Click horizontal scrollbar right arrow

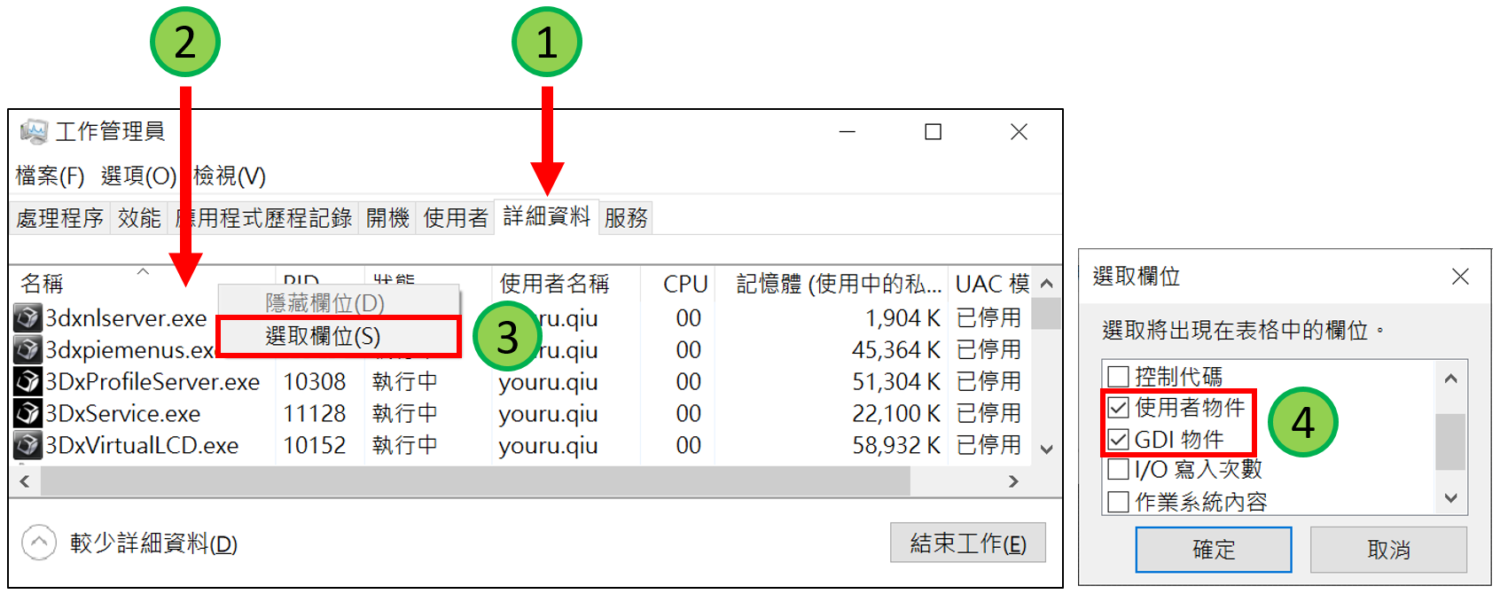(1013, 482)
